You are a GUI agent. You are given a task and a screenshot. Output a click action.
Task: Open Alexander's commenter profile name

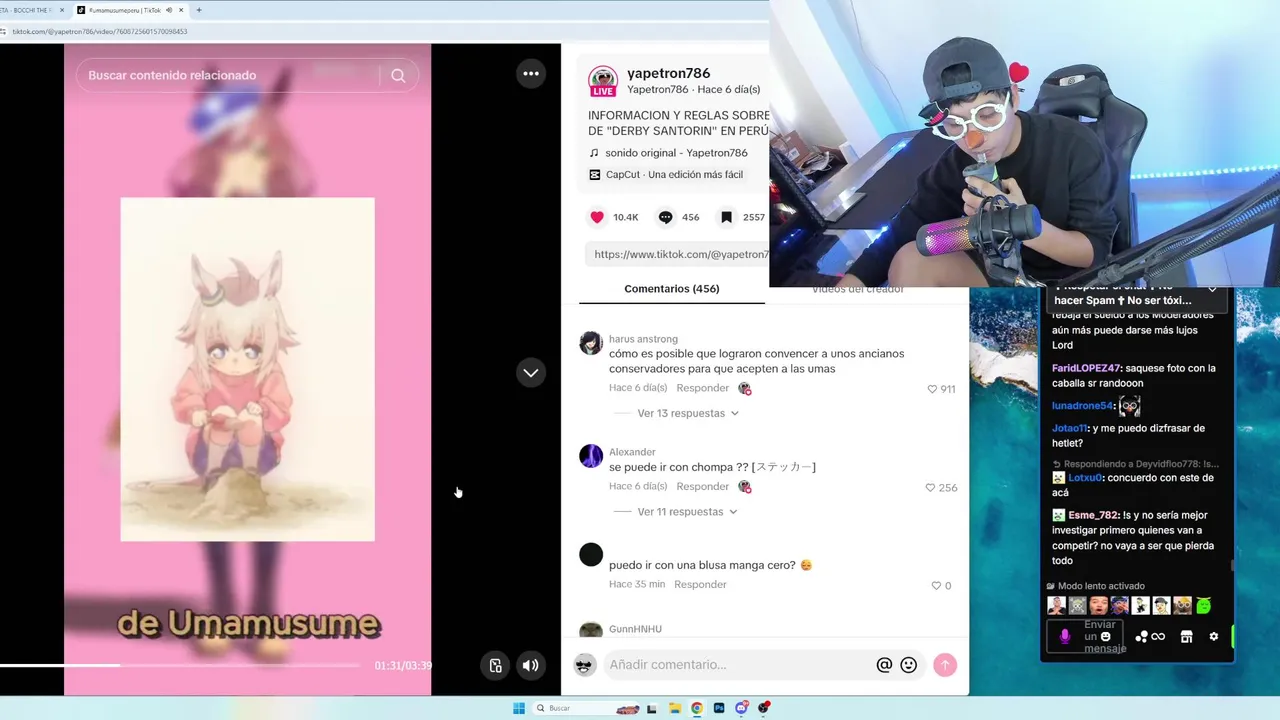coord(632,452)
